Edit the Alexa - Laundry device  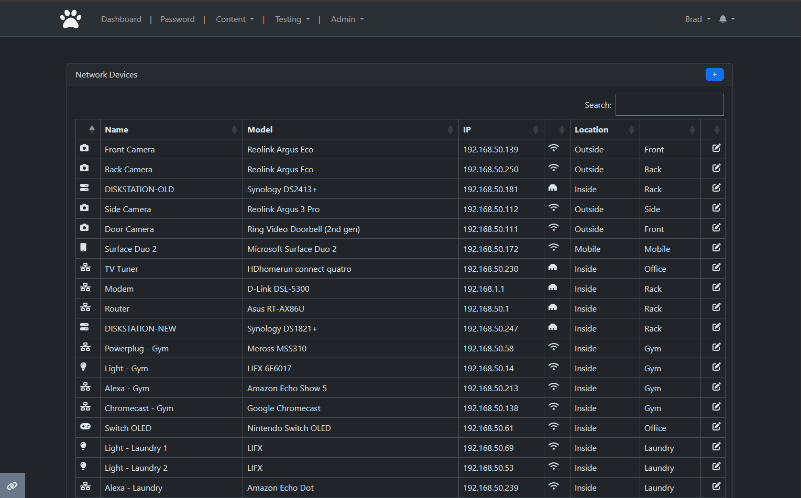point(716,487)
